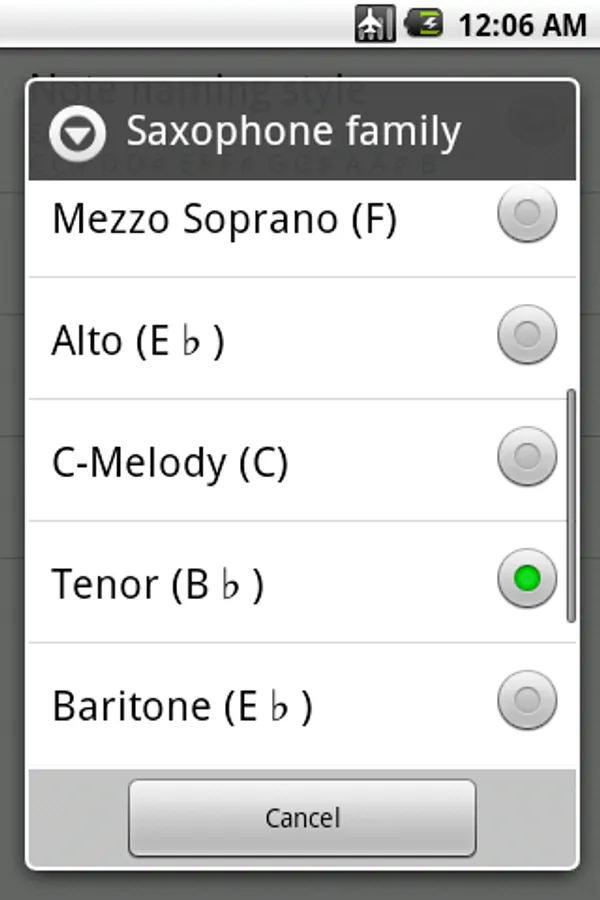600x900 pixels.
Task: Select the Mezzo Soprano (F) radio button
Action: (527, 212)
